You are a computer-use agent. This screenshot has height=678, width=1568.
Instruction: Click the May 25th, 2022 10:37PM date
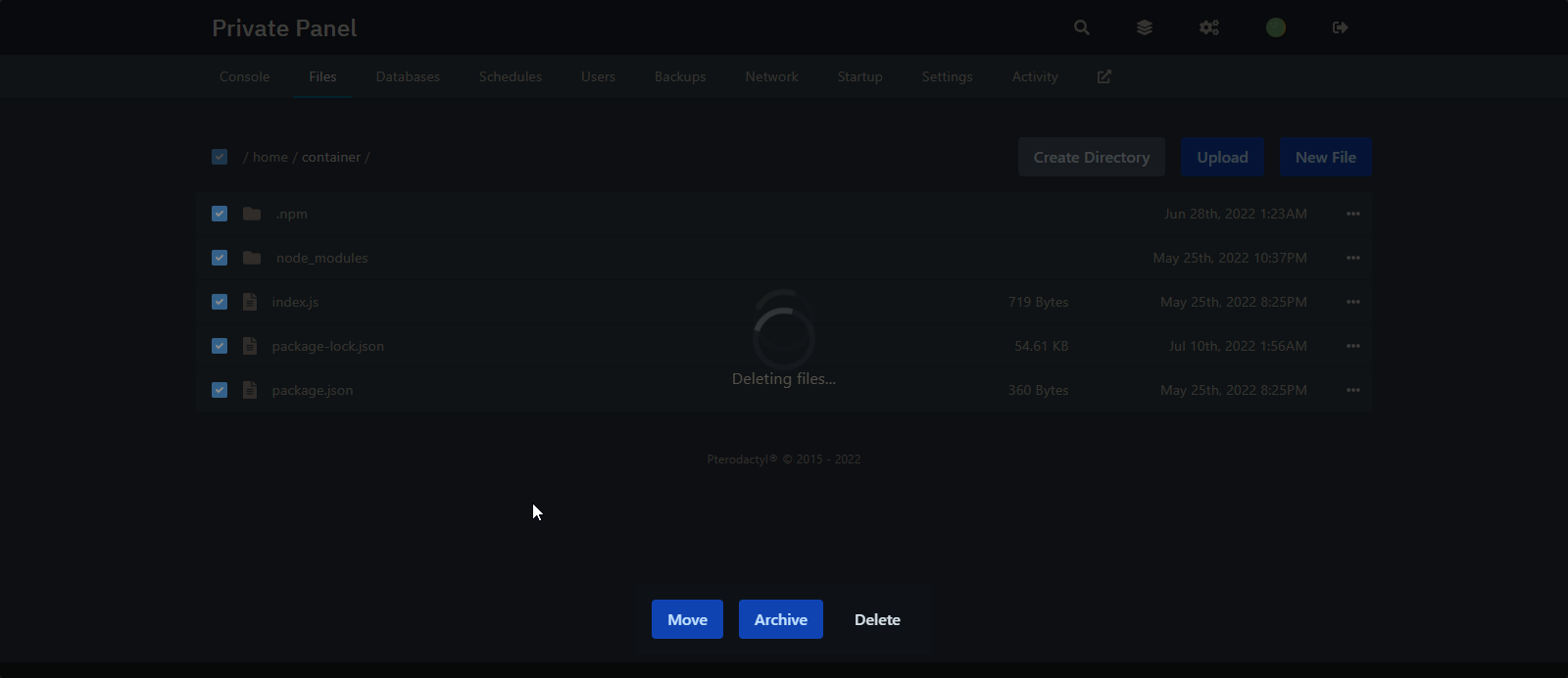(1230, 258)
